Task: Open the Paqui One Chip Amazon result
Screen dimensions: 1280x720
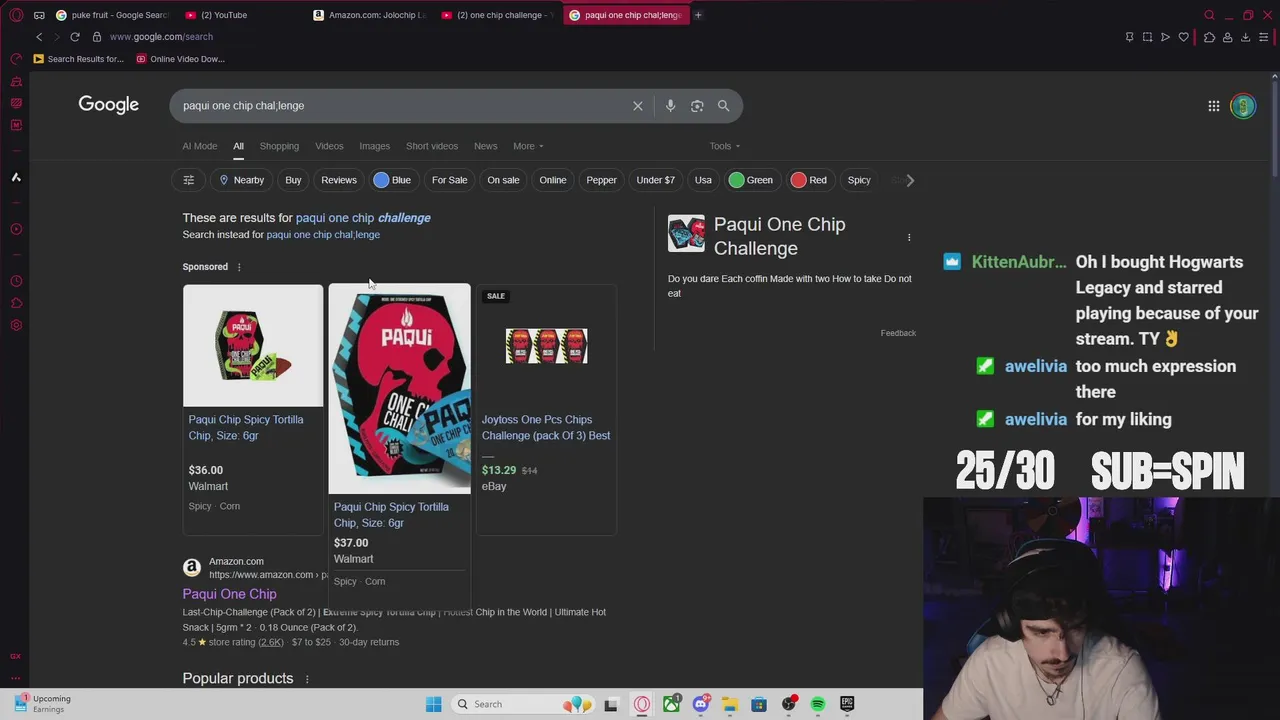Action: [229, 594]
